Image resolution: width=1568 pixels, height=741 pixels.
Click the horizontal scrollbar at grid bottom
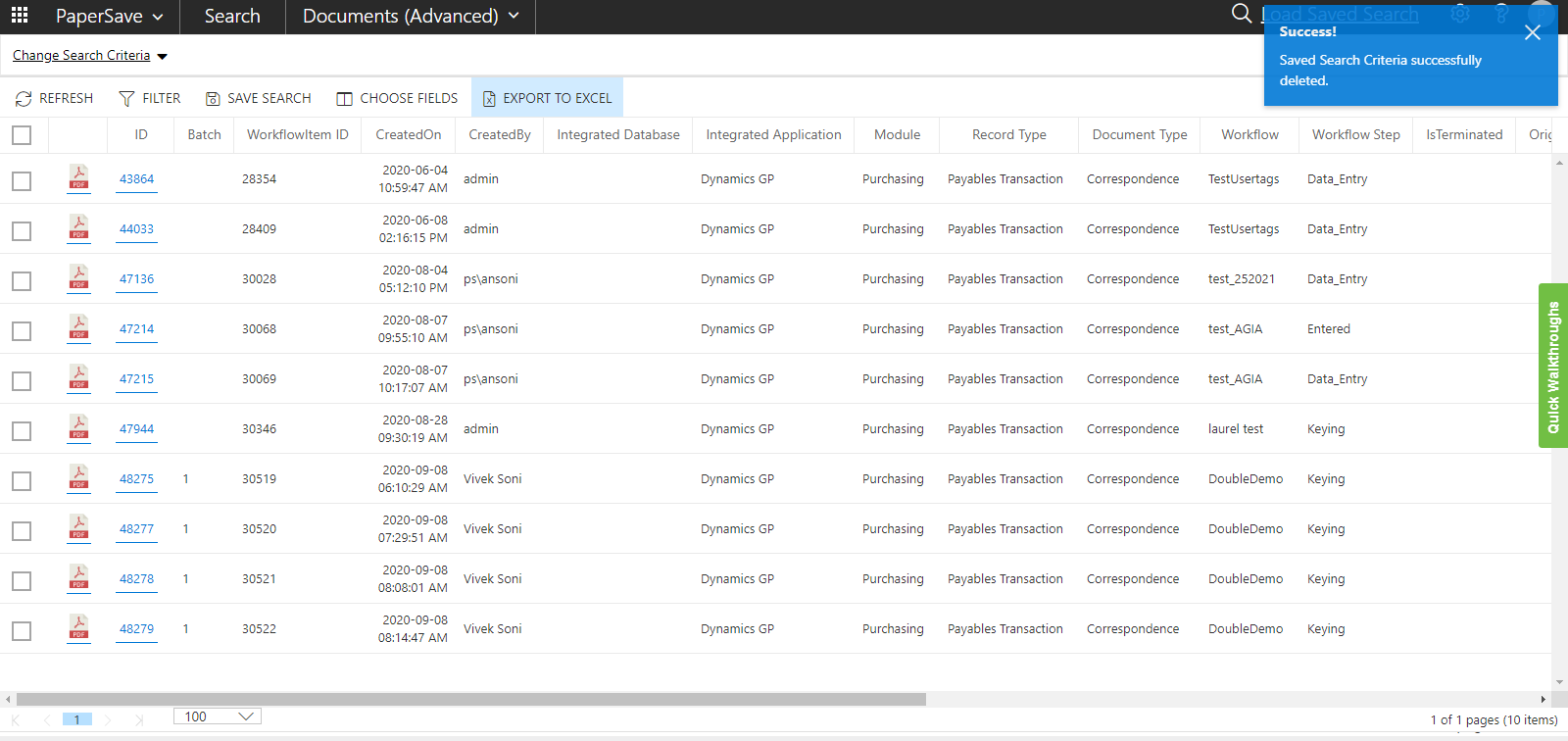pyautogui.click(x=470, y=699)
